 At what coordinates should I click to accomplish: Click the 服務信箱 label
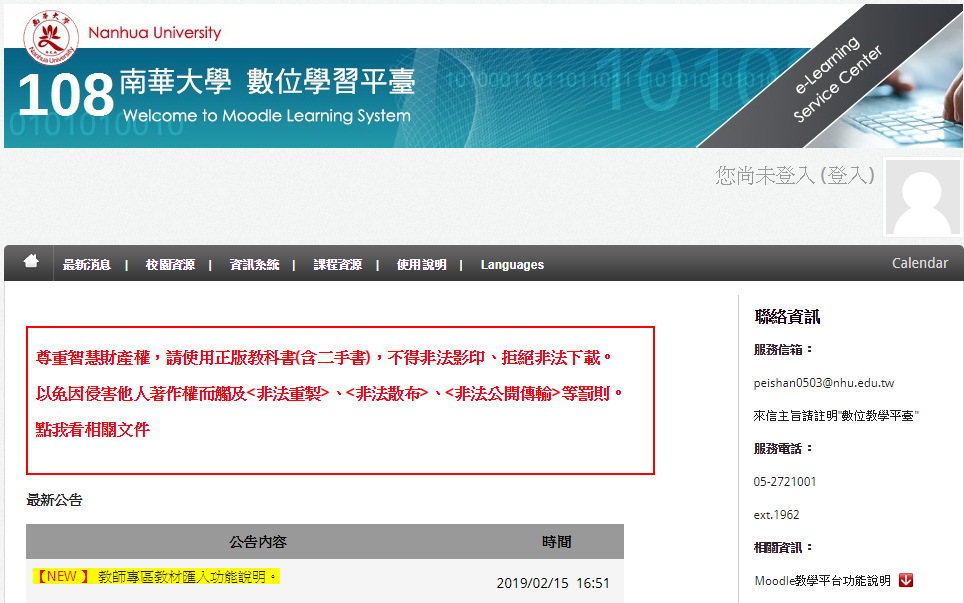(x=783, y=350)
